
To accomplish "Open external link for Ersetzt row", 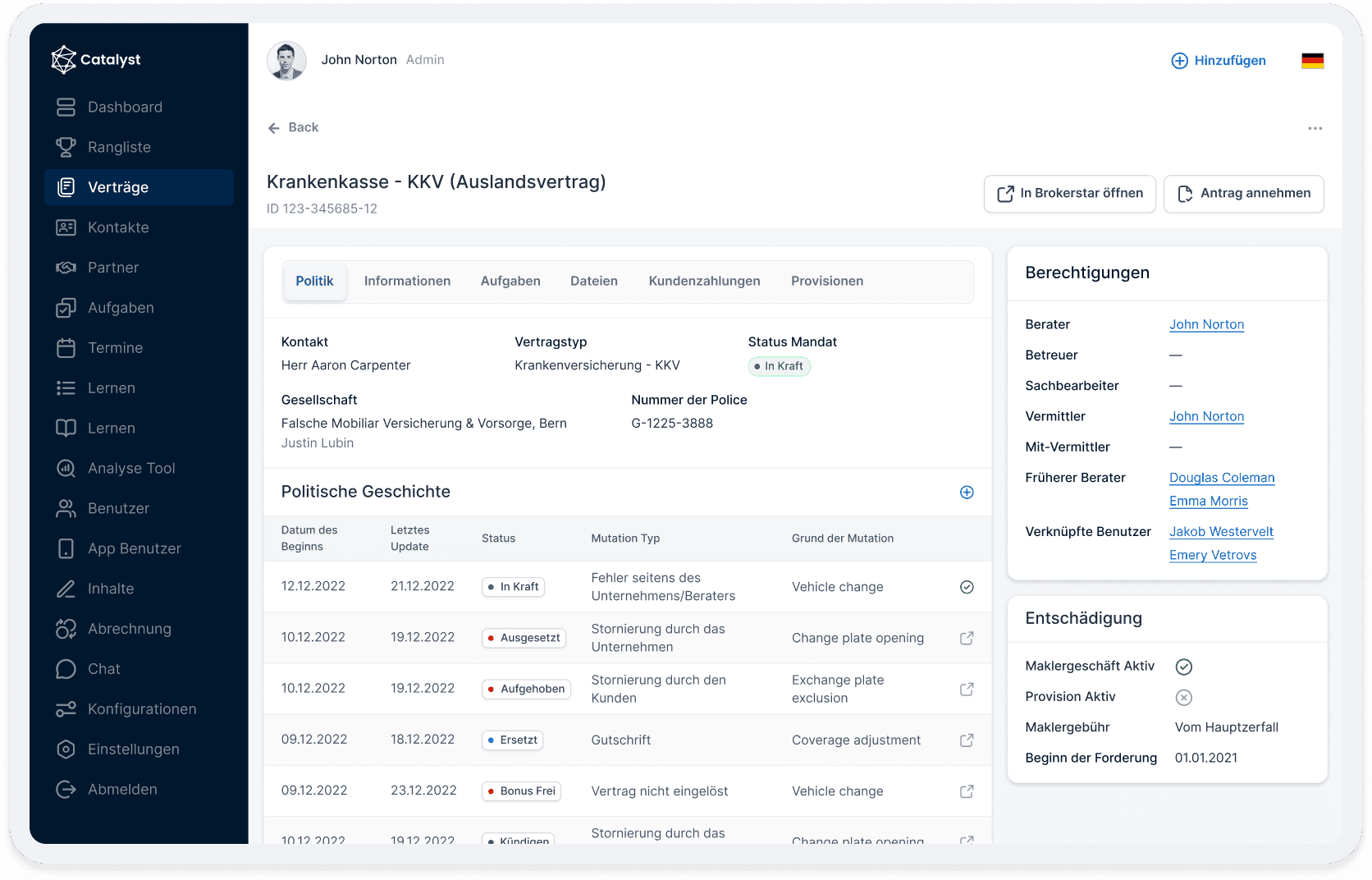I will tap(967, 740).
